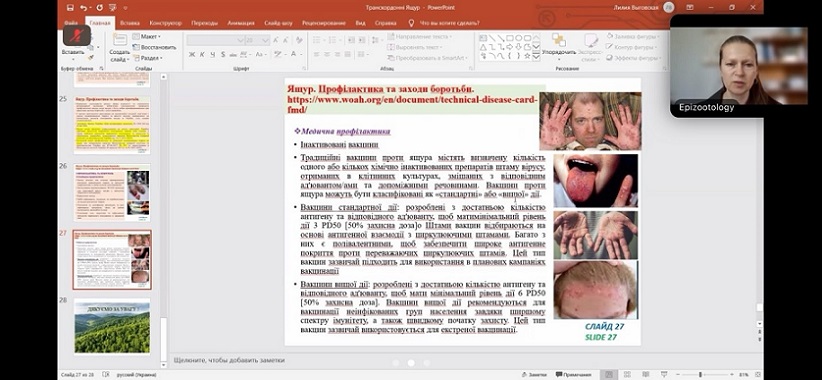Select slide 25 thumbnail
This screenshot has height=380, width=822.
112,125
